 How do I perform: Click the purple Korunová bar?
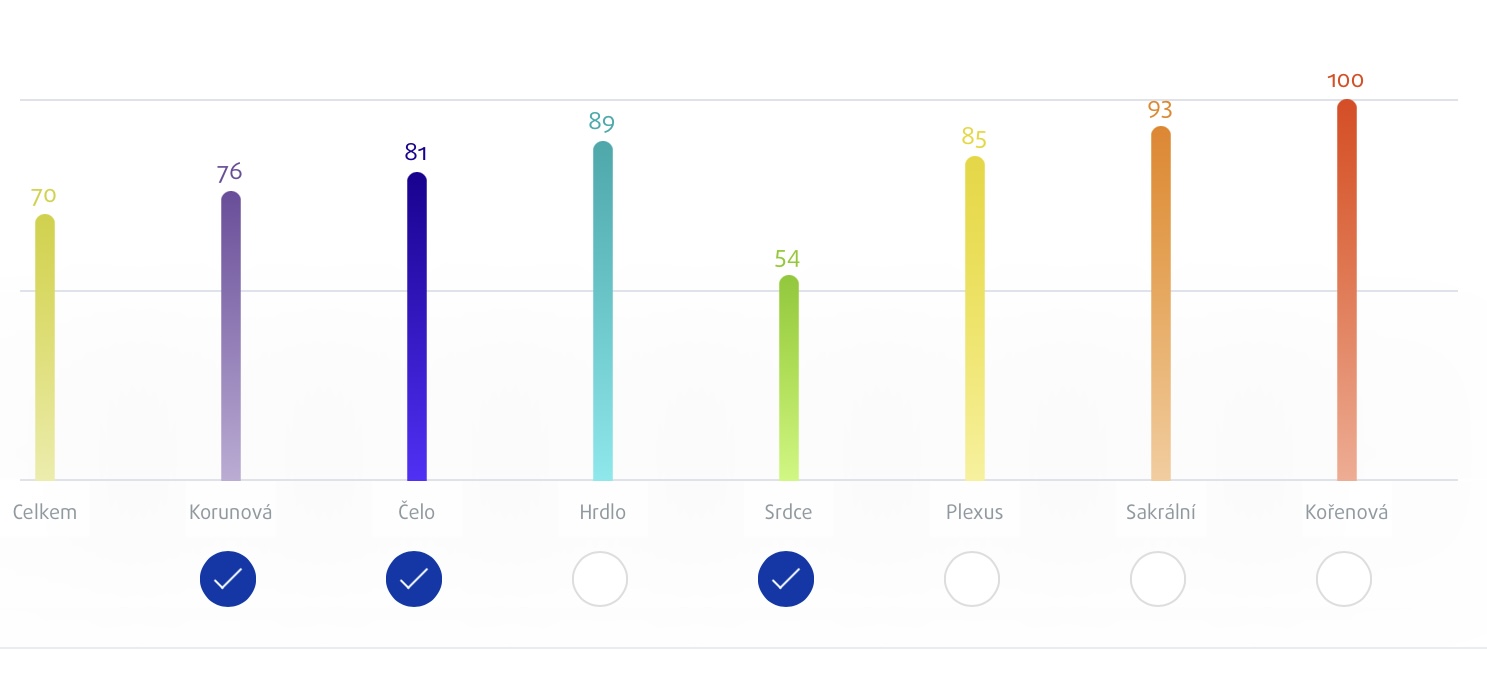click(x=231, y=336)
